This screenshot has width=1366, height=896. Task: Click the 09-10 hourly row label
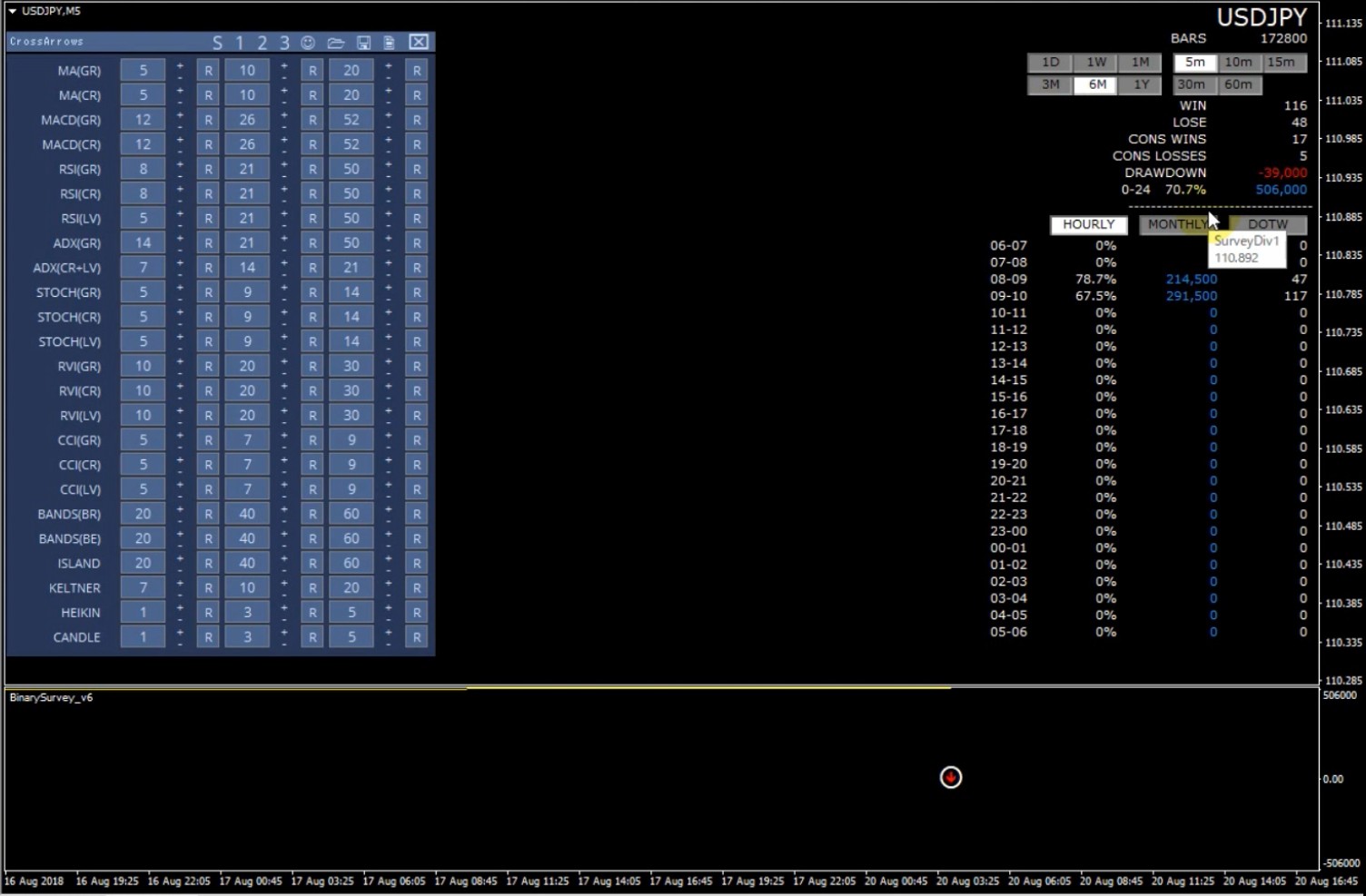coord(1008,296)
